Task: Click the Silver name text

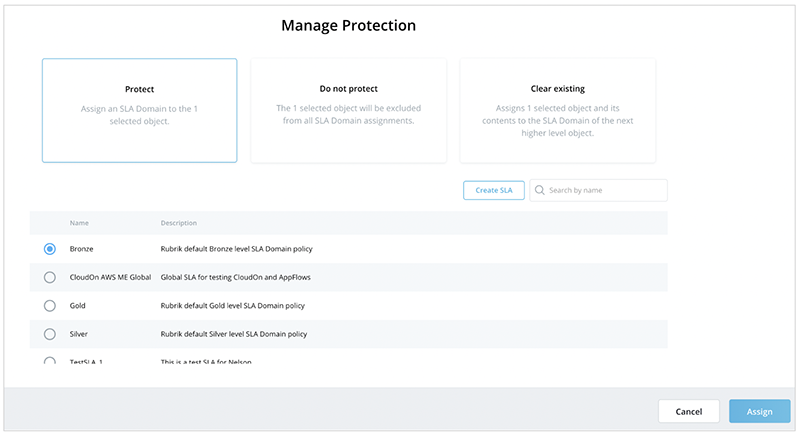Action: click(79, 335)
